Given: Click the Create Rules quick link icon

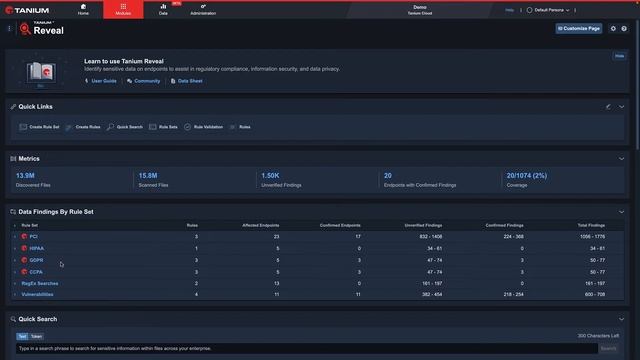Looking at the screenshot, I should pos(69,127).
